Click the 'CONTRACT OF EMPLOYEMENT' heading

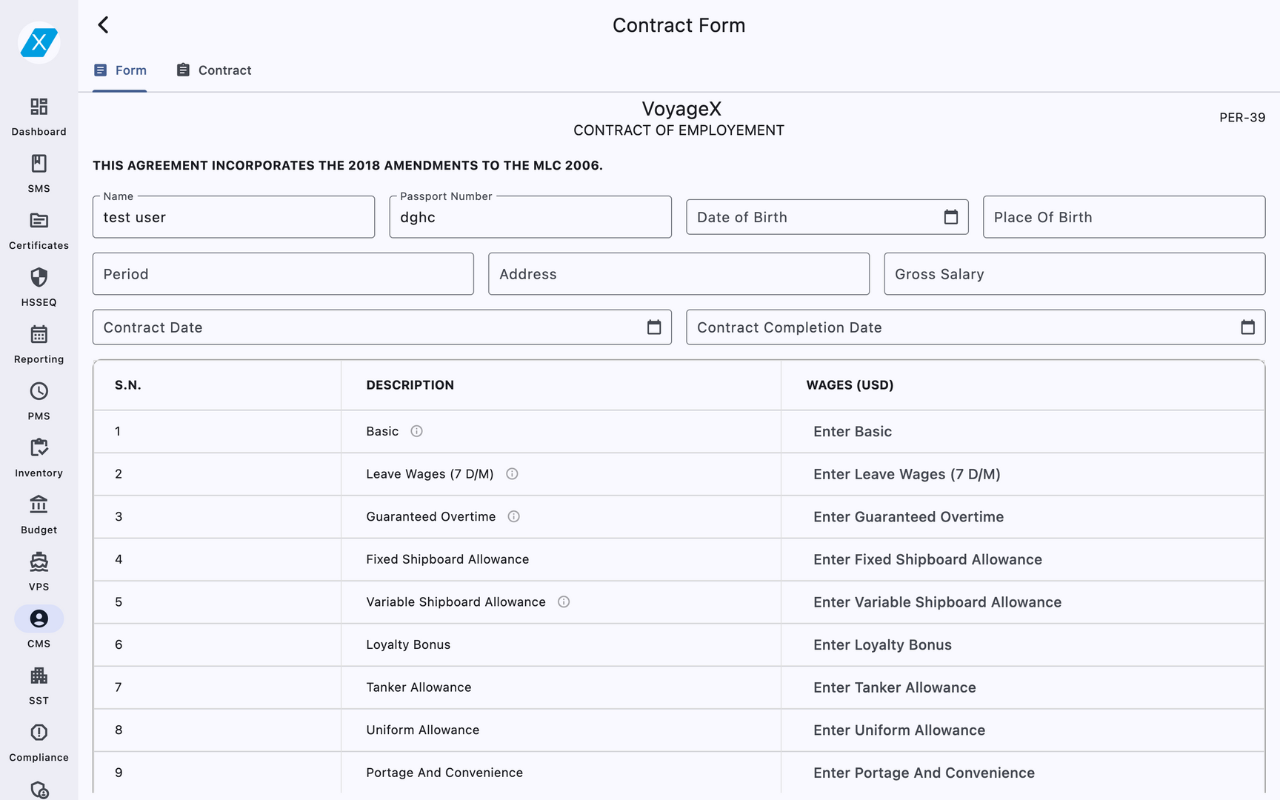tap(679, 131)
